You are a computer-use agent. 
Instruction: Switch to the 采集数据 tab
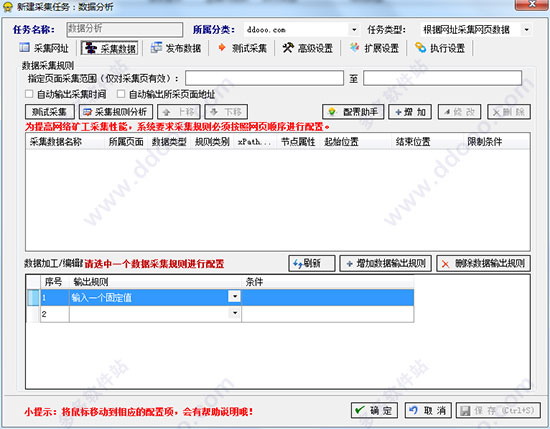[109, 48]
